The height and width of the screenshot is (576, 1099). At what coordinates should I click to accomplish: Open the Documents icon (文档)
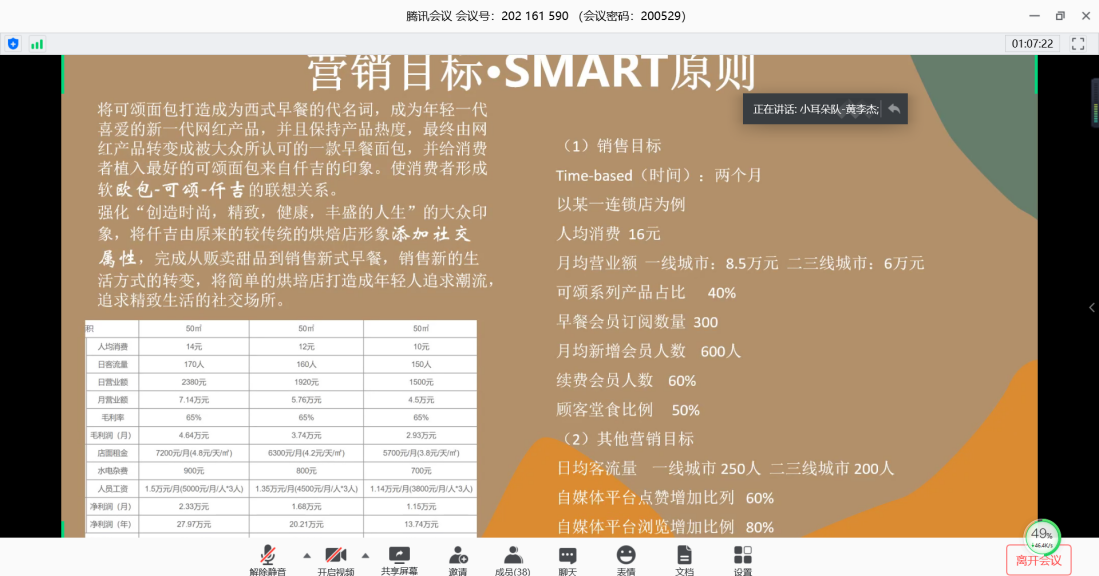684,555
